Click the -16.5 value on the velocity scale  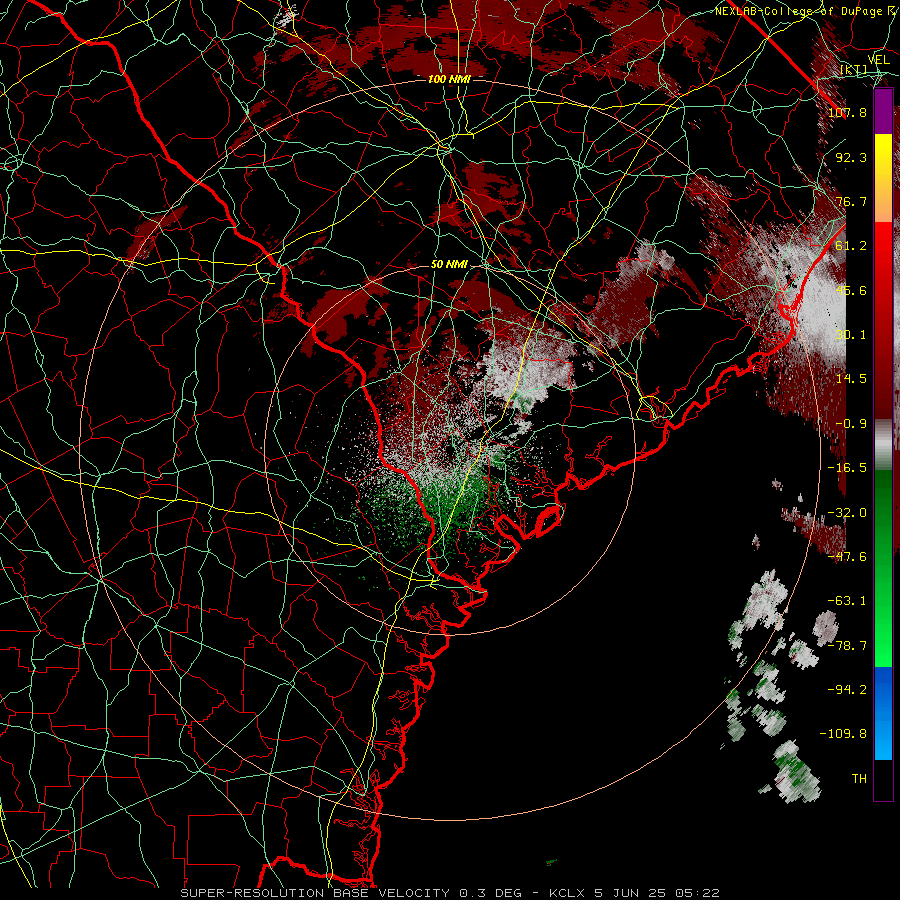click(847, 468)
